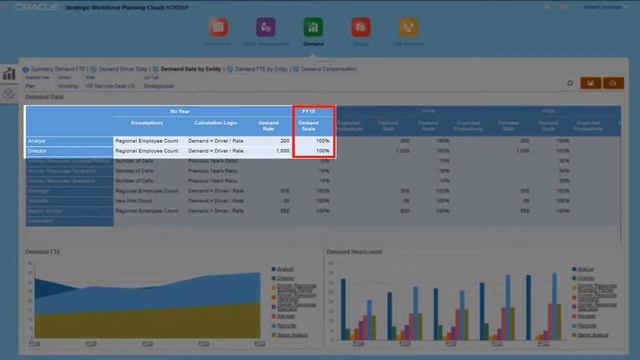The width and height of the screenshot is (640, 360).
Task: Open the orange-red first navigation icon
Action: point(218,27)
